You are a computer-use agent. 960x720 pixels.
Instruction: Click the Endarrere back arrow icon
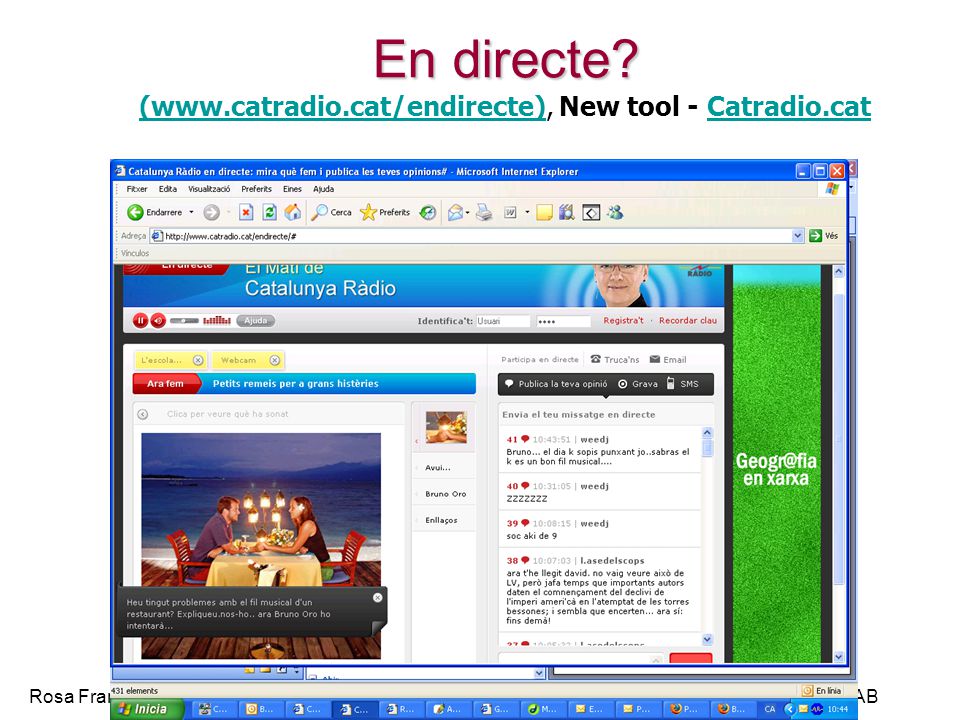pyautogui.click(x=135, y=212)
